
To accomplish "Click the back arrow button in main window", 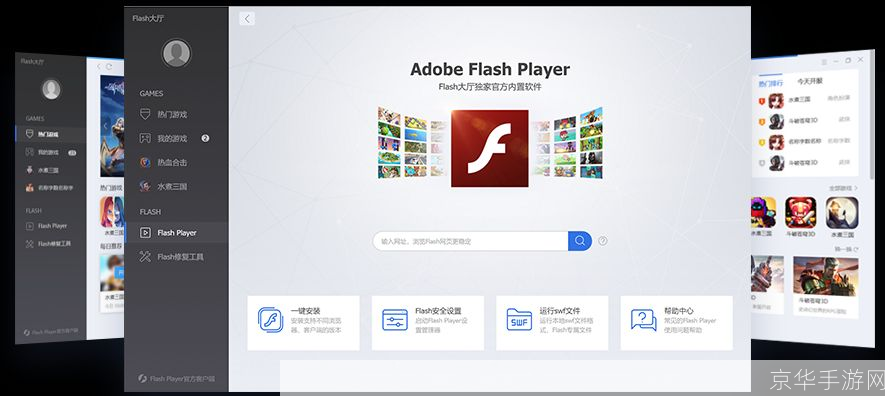I will pos(247,19).
